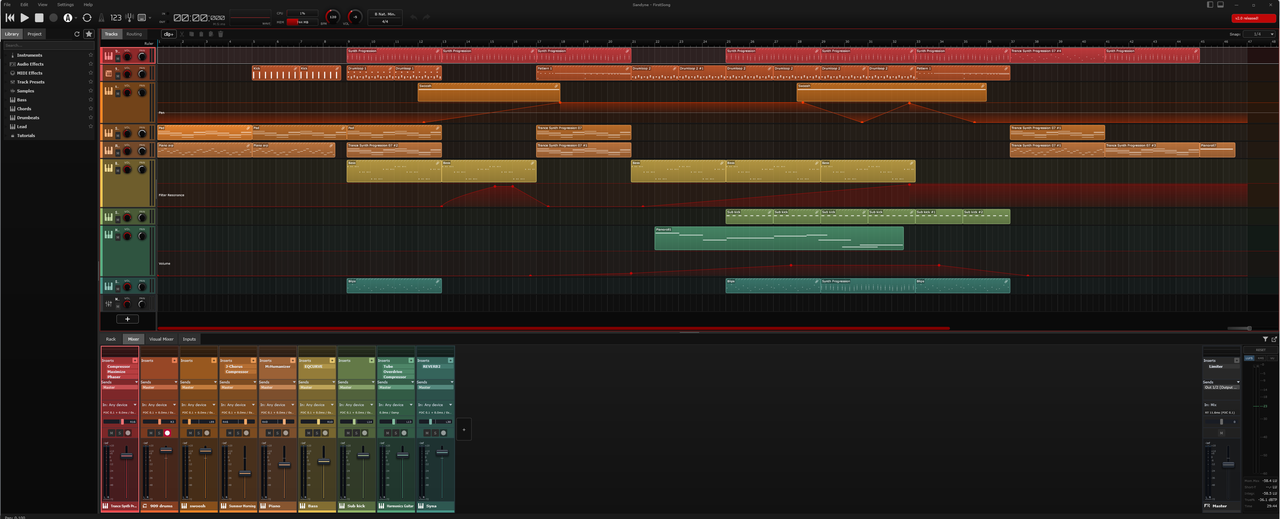Click the library search field

tap(47, 45)
